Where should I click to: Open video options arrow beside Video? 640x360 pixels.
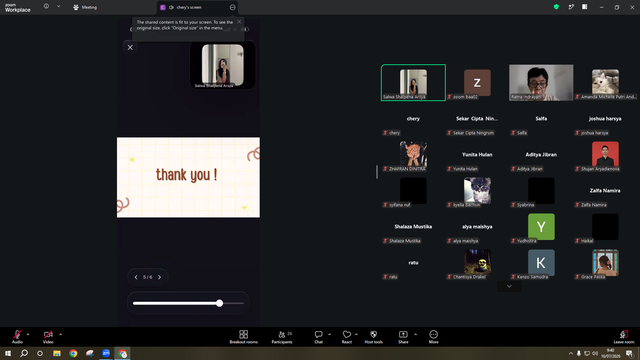pos(60,334)
